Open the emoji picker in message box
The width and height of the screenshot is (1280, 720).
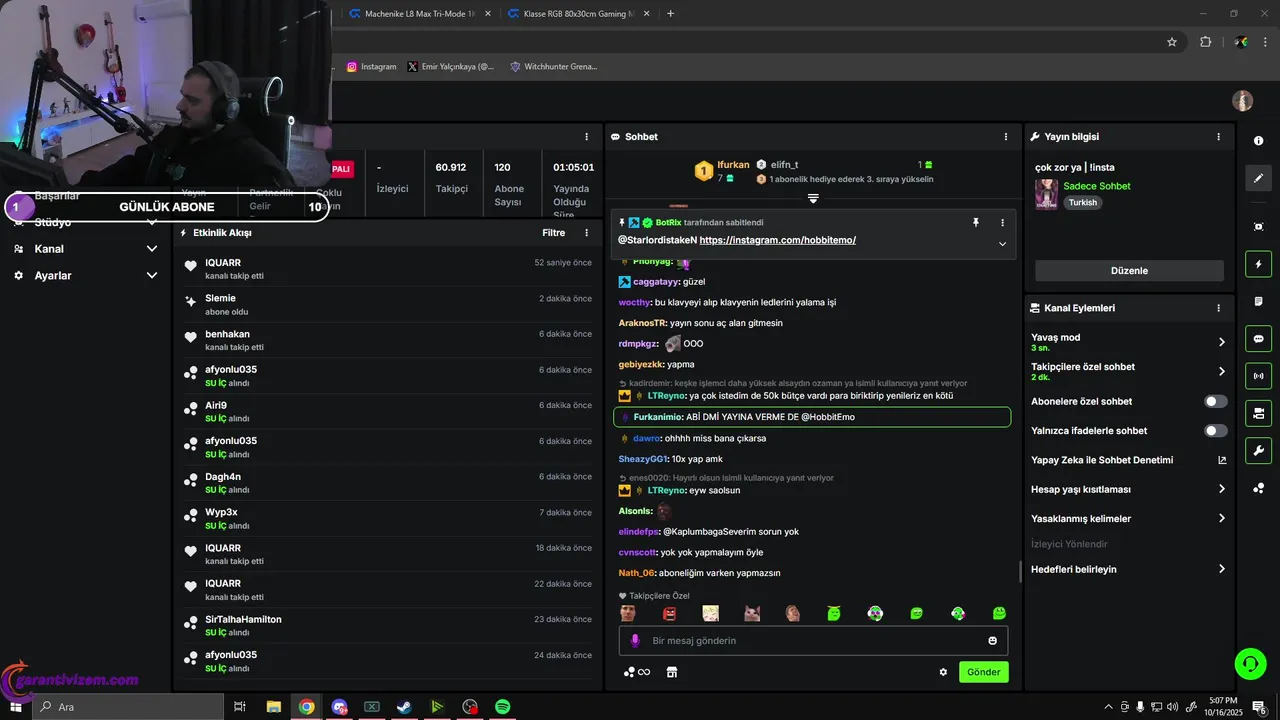pos(993,641)
